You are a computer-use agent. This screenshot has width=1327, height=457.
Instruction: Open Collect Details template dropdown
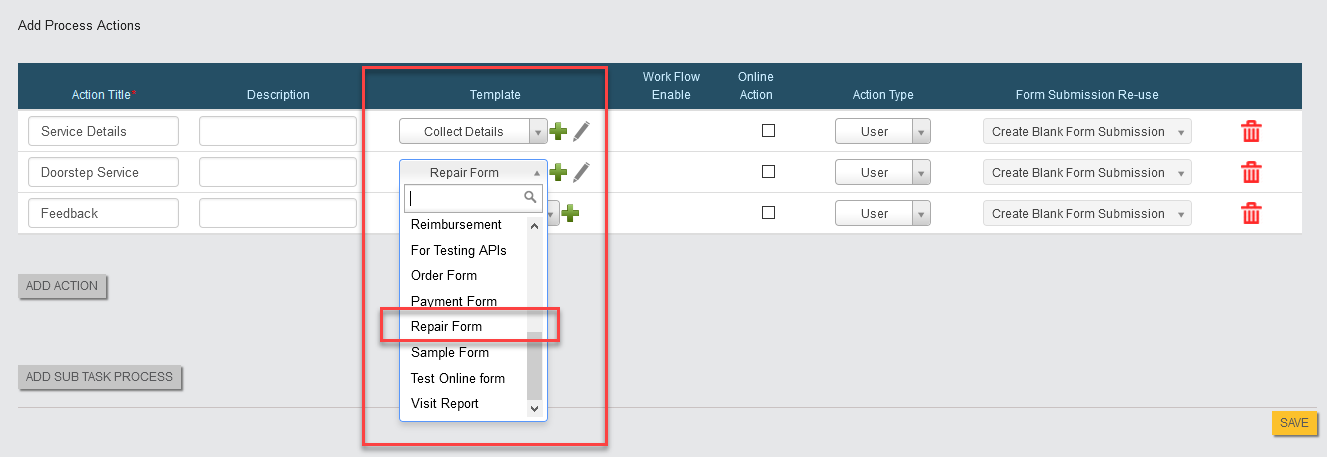pyautogui.click(x=473, y=131)
